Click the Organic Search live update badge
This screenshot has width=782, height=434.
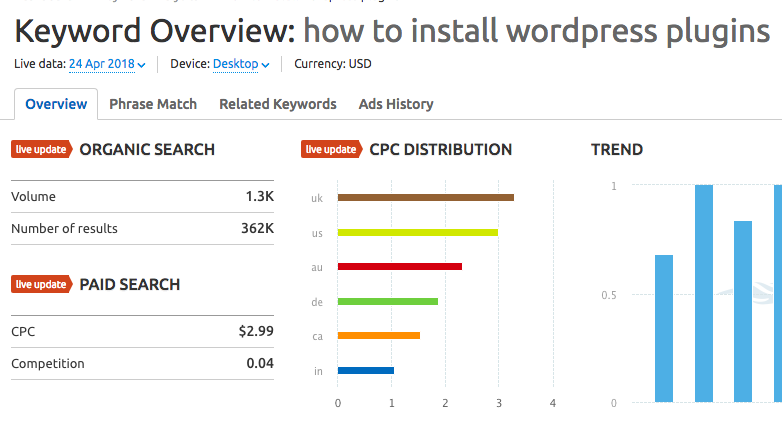point(42,150)
